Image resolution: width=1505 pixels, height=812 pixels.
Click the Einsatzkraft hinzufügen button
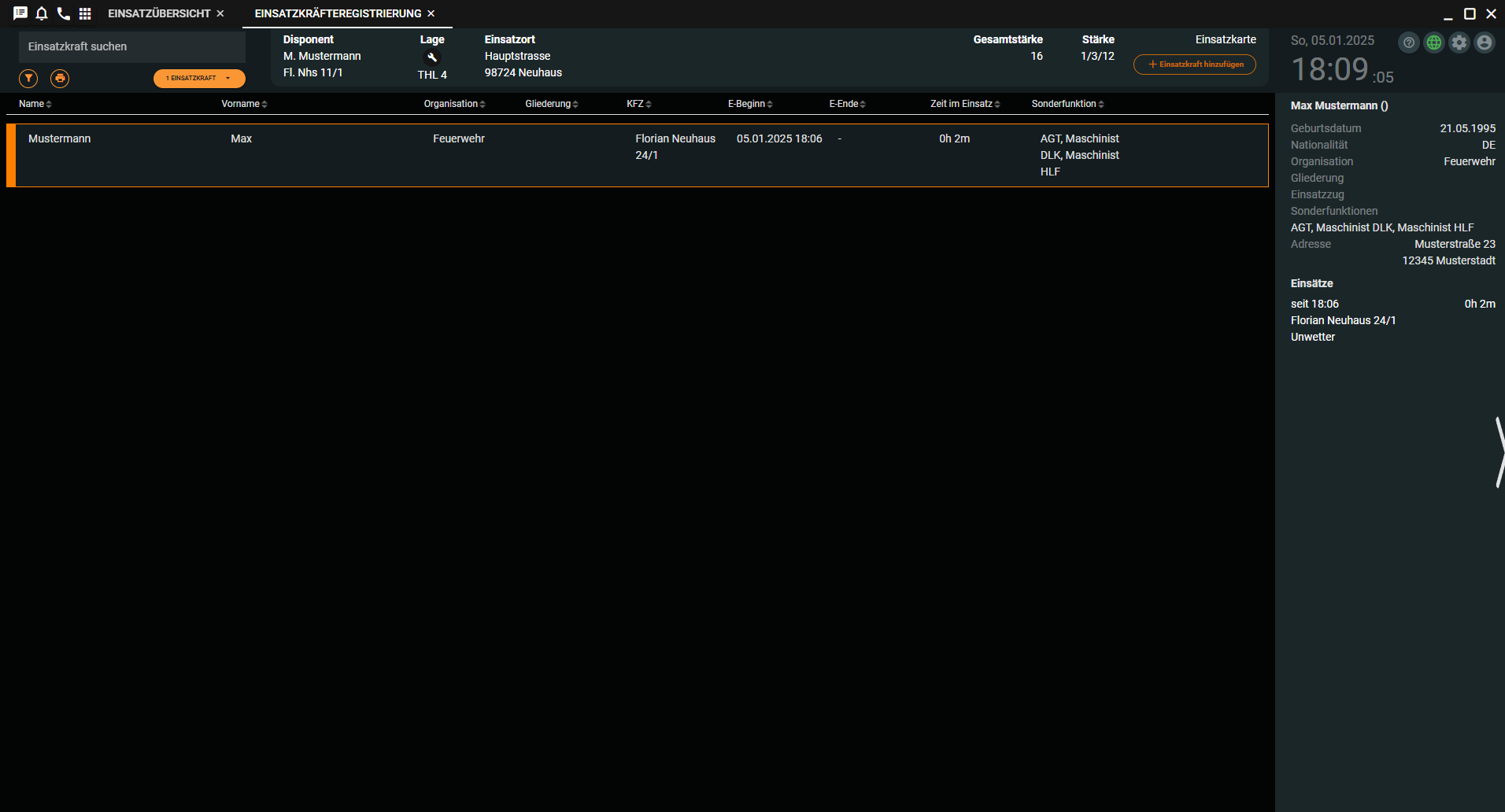1195,65
